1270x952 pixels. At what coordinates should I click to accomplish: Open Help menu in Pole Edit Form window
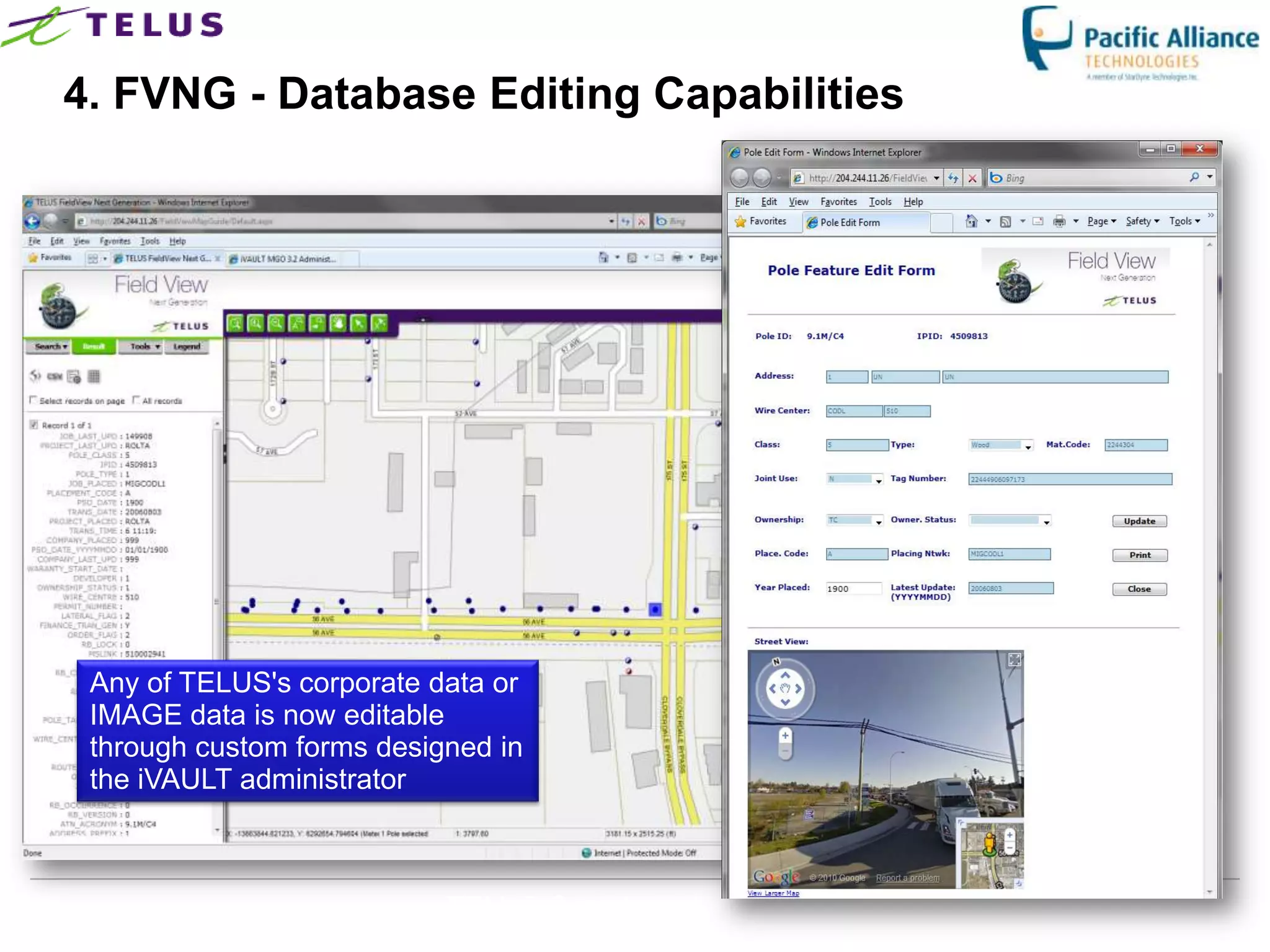[913, 201]
